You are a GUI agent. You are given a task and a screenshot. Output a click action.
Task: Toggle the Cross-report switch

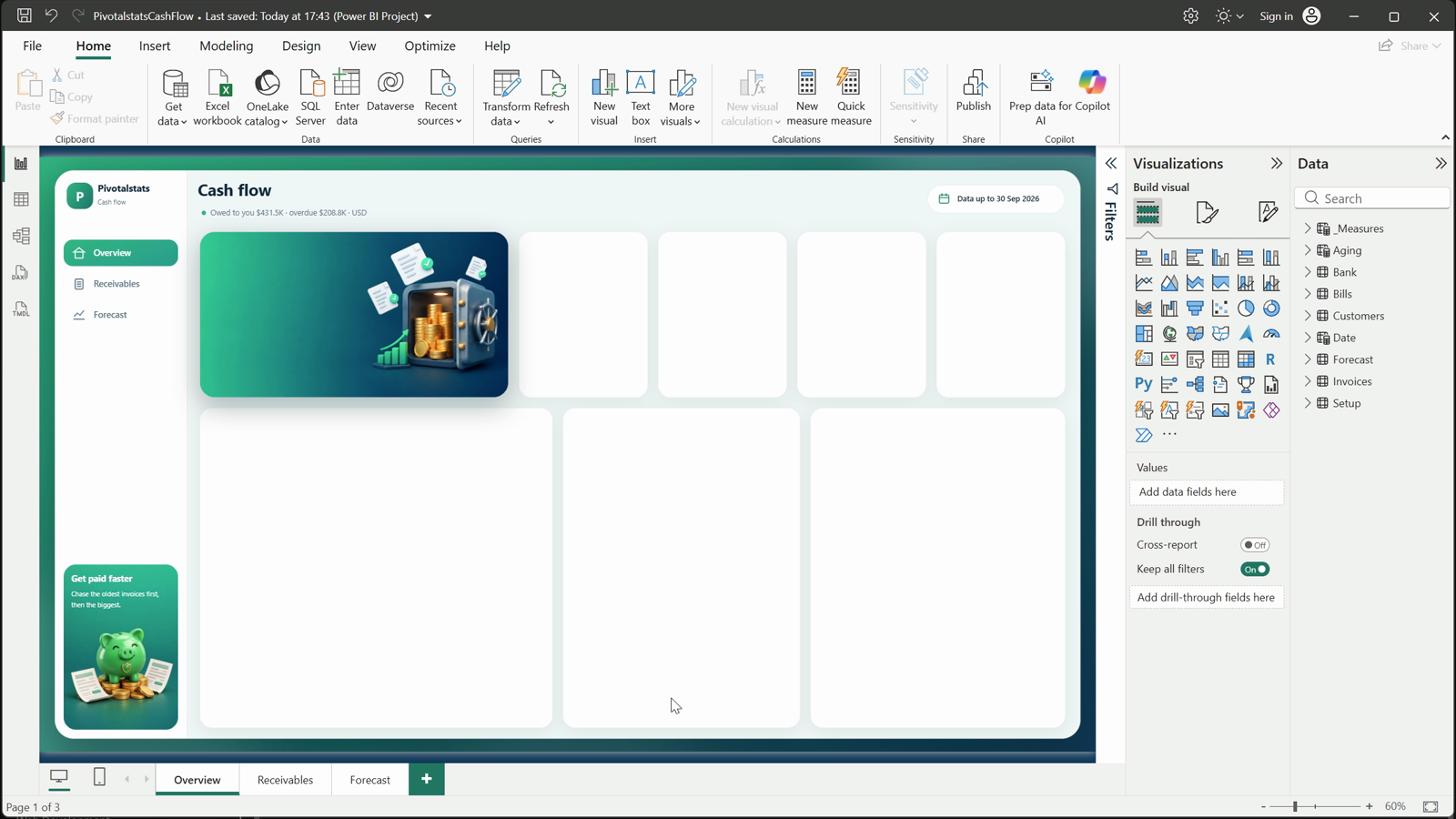(1255, 545)
